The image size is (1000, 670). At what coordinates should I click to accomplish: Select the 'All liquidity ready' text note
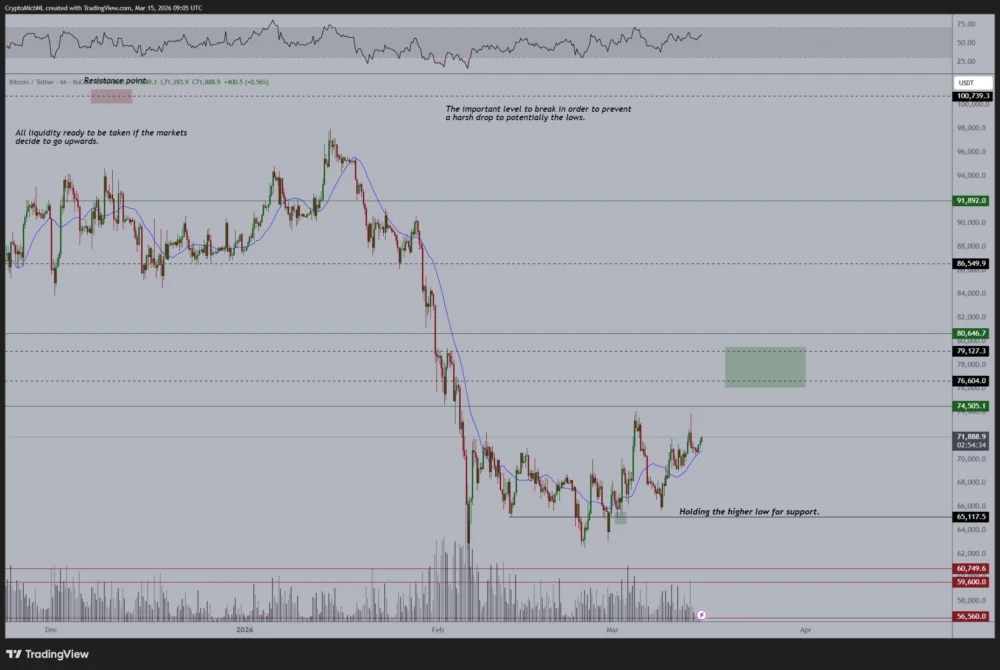click(100, 137)
